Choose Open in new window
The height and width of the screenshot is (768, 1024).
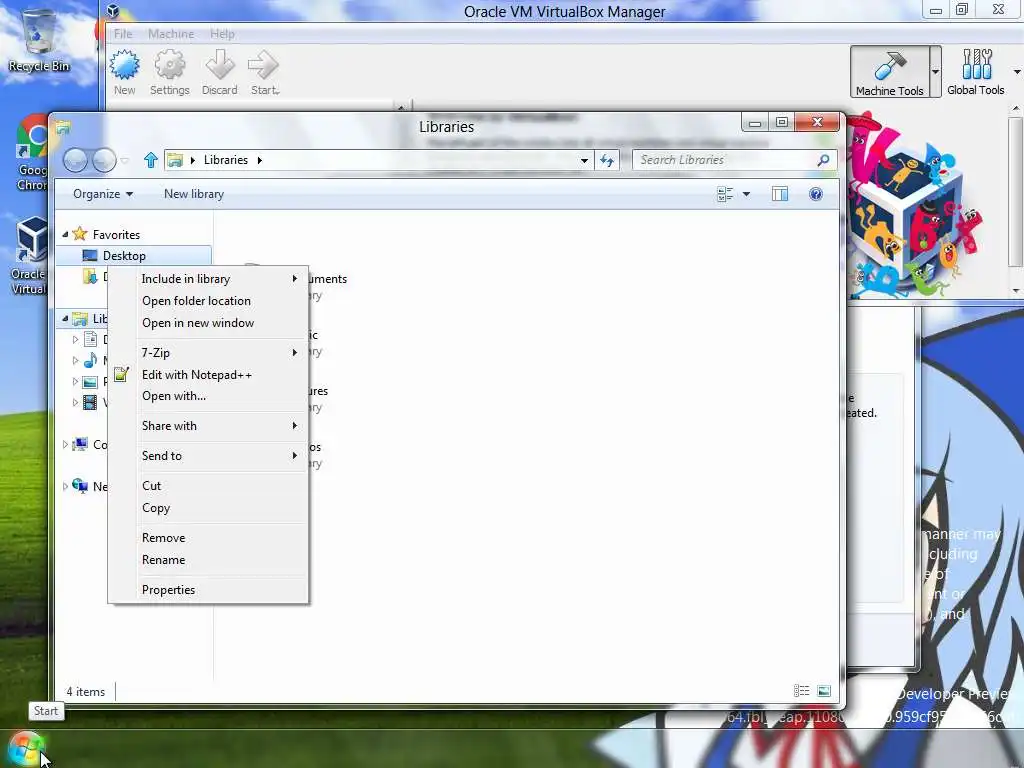[x=208, y=323]
